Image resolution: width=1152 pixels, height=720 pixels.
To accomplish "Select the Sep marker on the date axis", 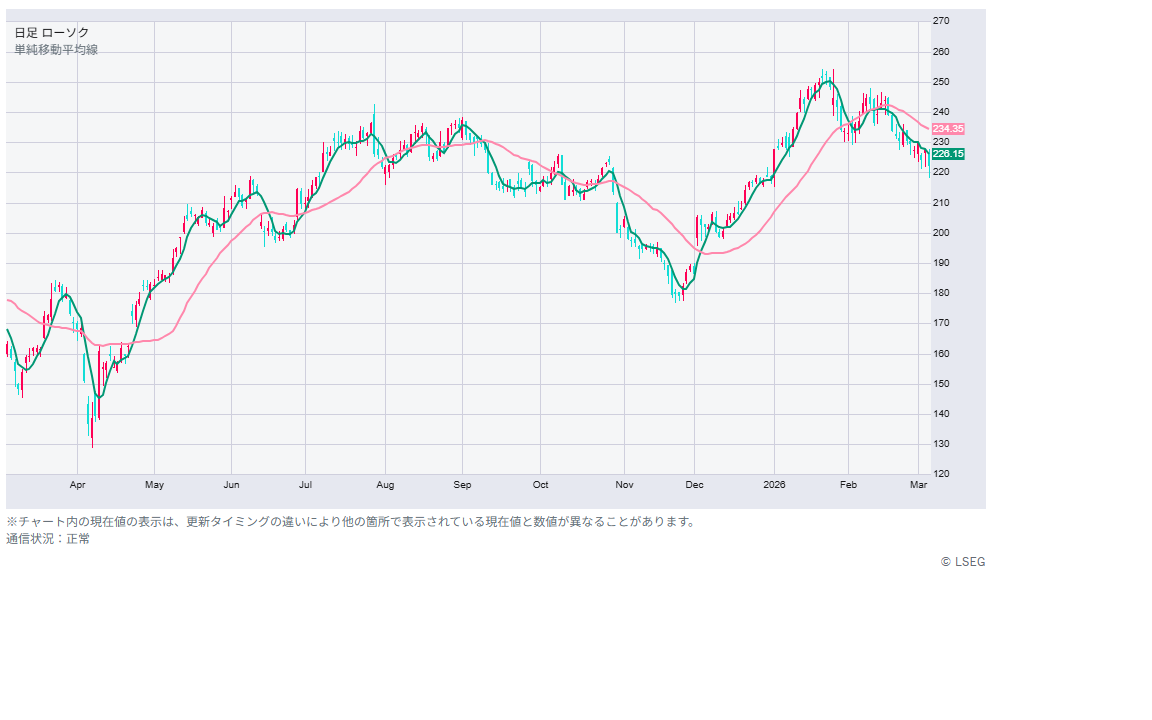I will point(462,485).
